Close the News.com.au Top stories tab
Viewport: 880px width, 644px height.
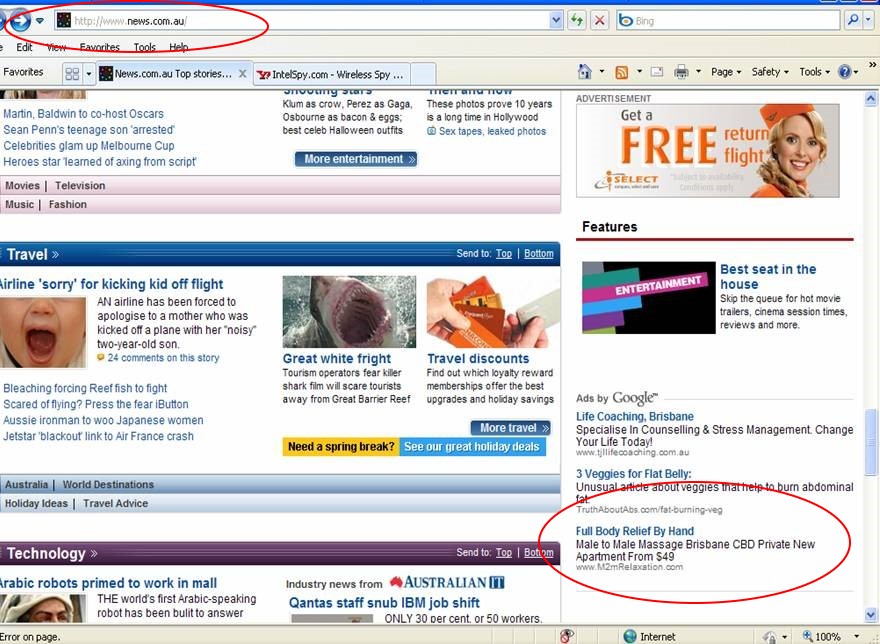(x=242, y=74)
